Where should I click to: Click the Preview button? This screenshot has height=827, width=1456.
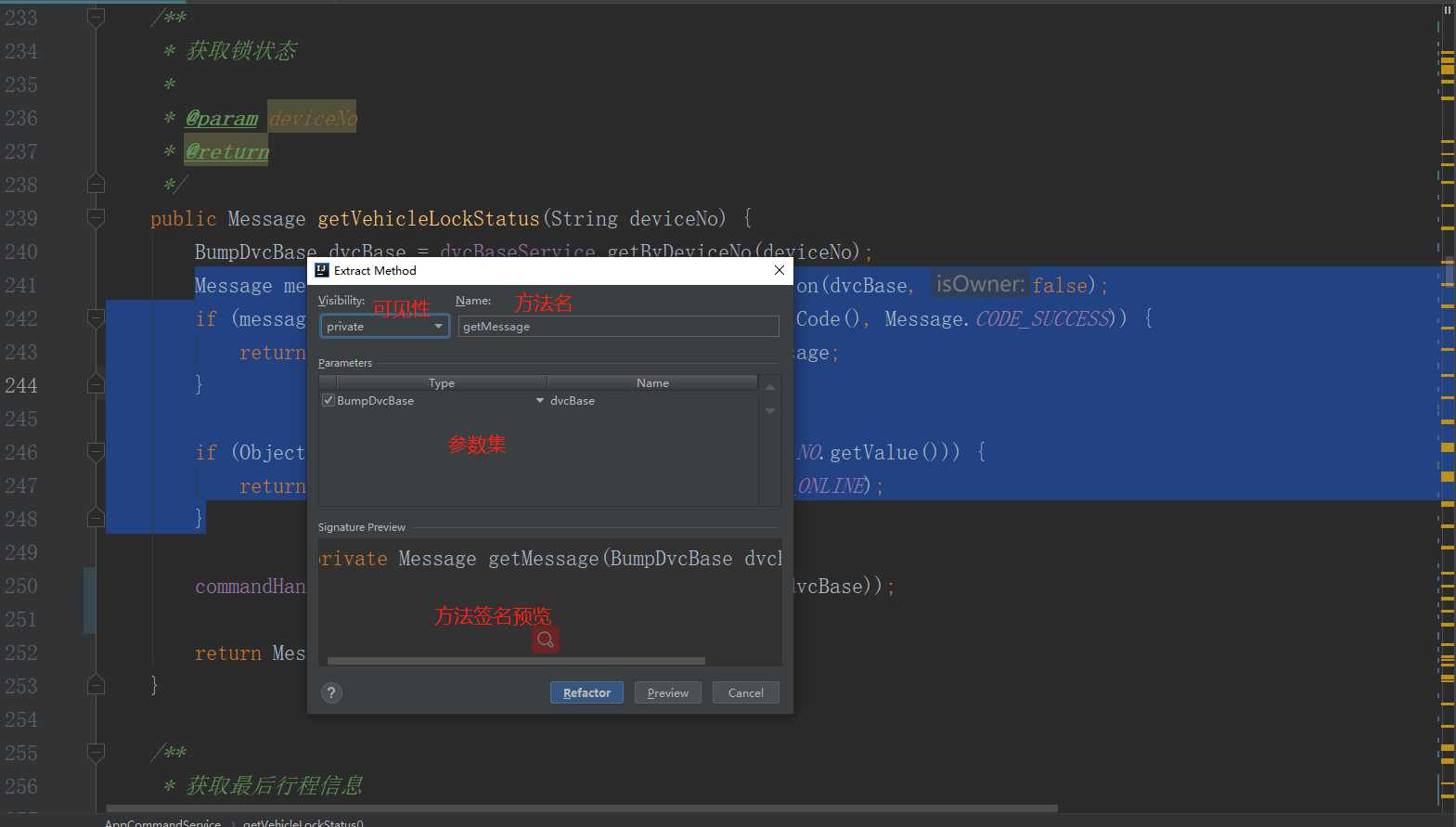coord(667,692)
